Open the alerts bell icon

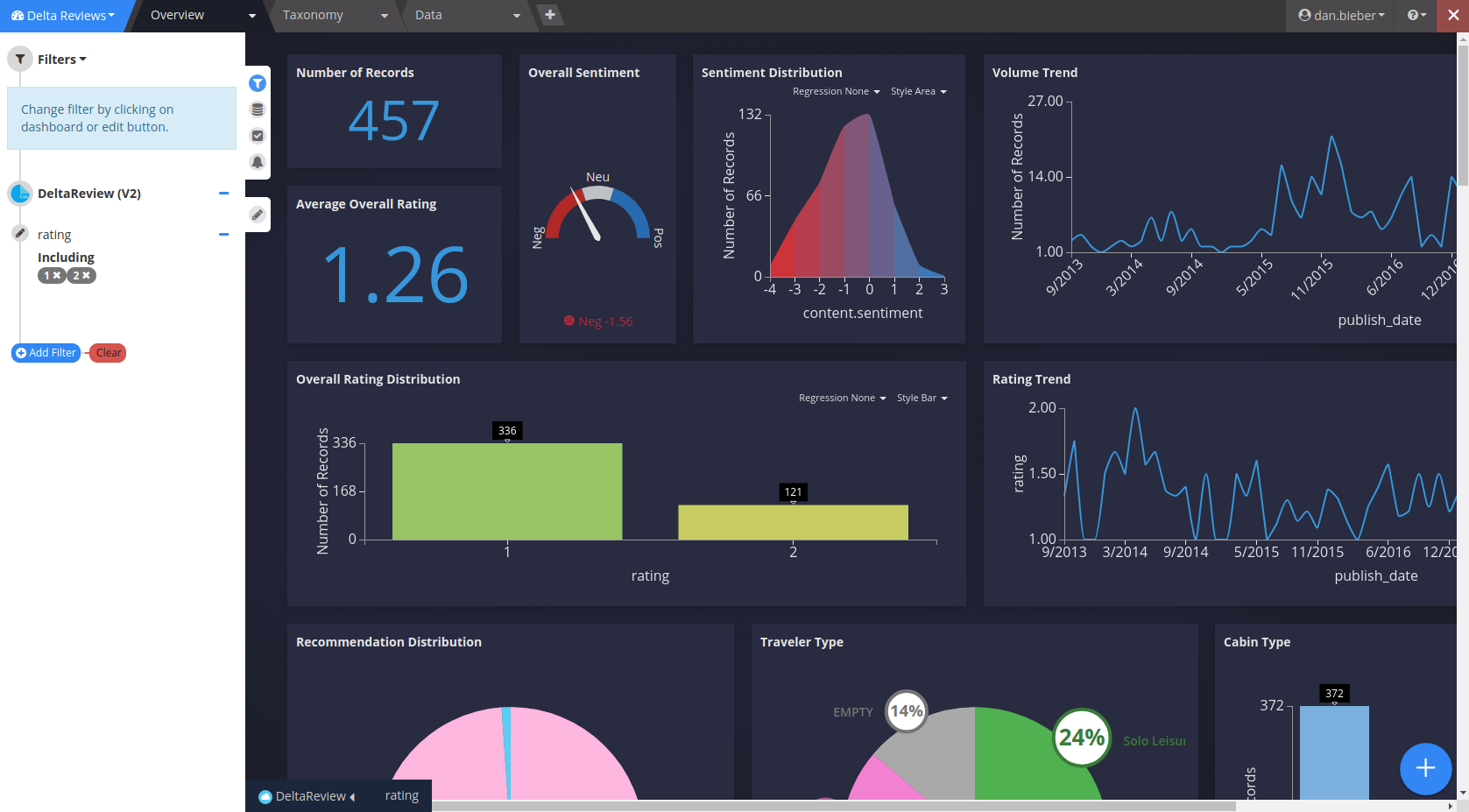point(258,162)
